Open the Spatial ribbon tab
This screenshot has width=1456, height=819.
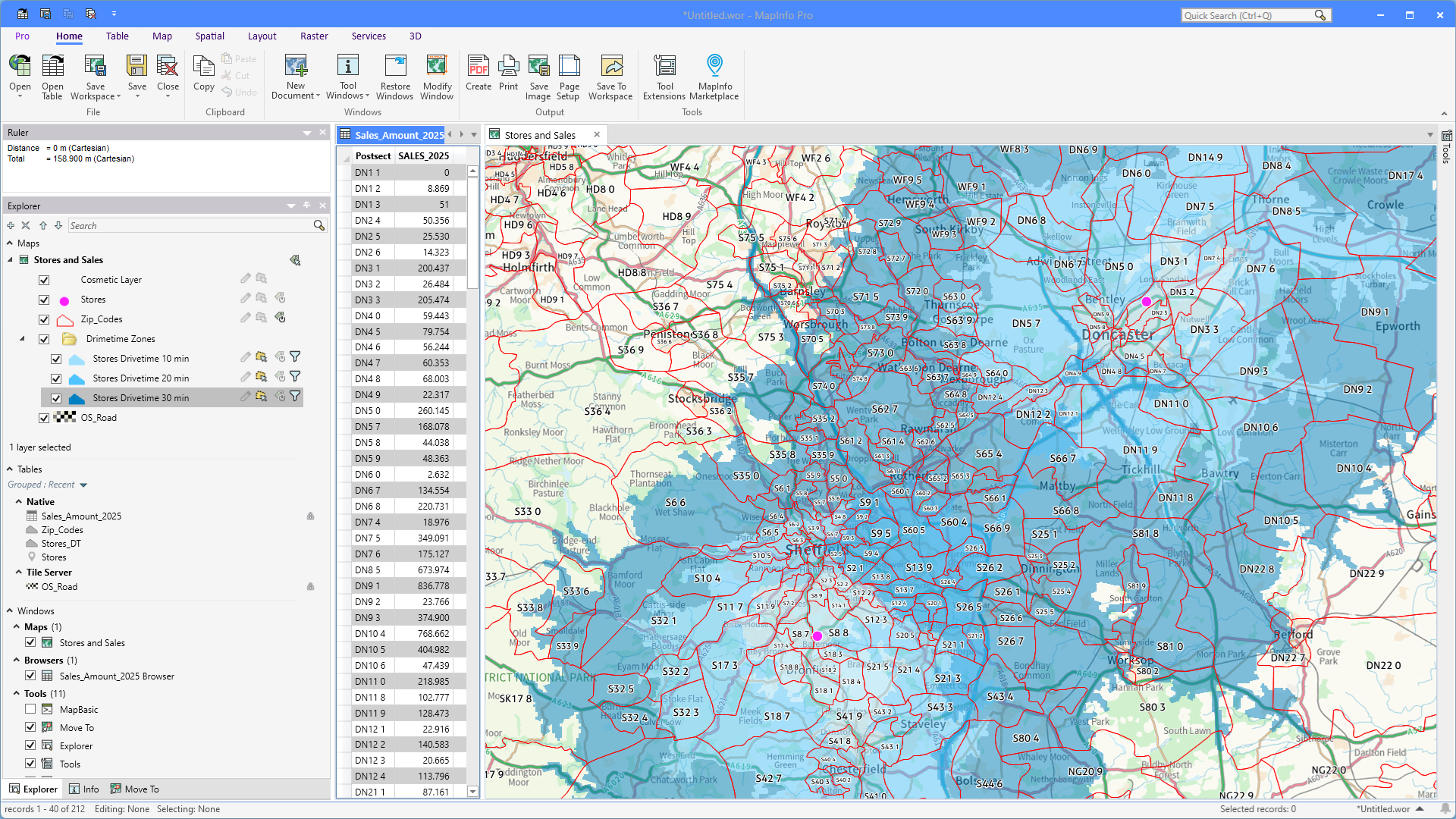209,36
